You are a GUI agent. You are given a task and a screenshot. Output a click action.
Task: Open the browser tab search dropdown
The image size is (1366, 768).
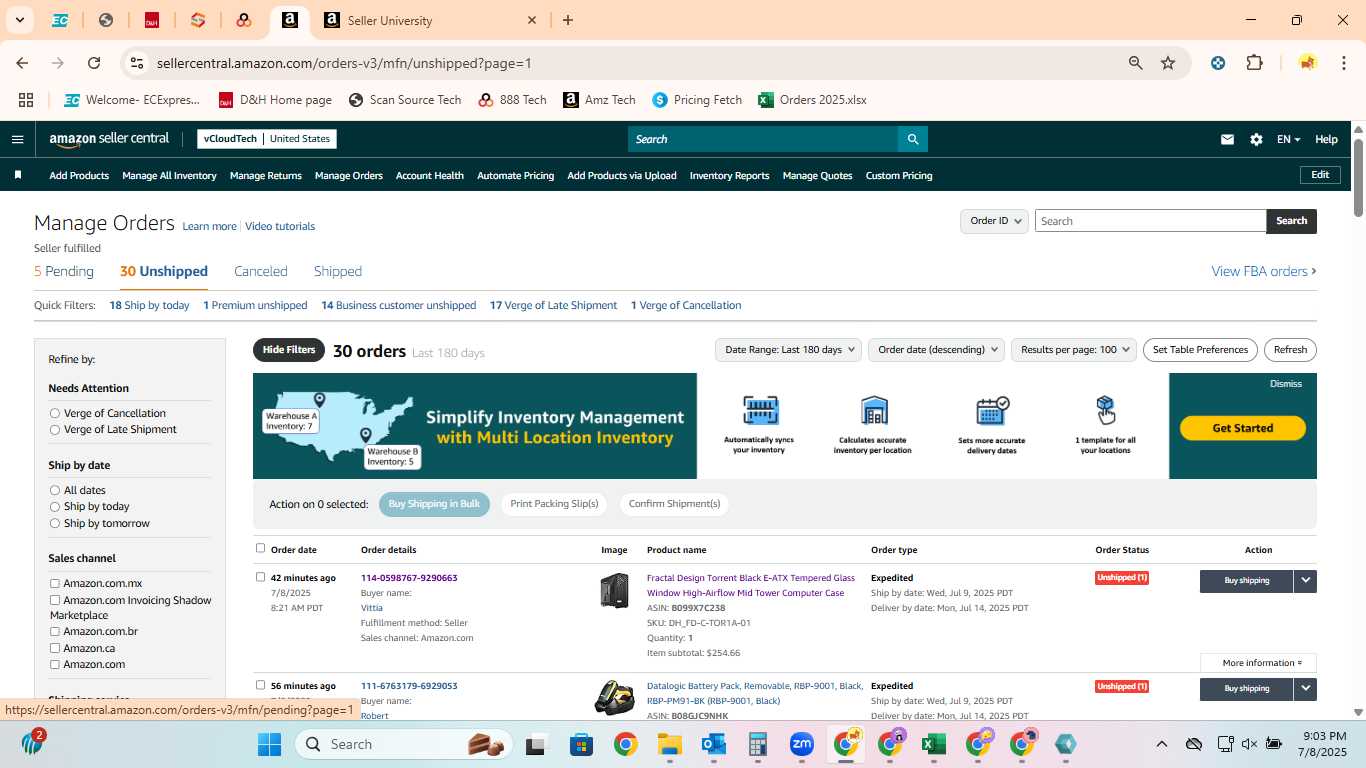(19, 20)
